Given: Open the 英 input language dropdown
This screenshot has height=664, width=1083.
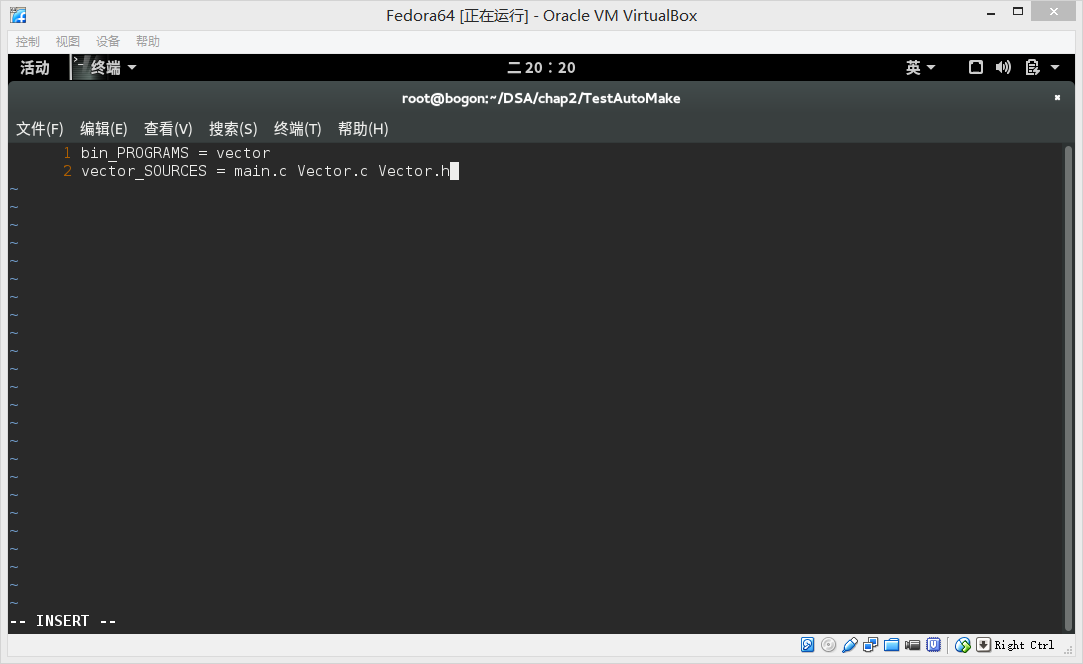Looking at the screenshot, I should pos(919,67).
